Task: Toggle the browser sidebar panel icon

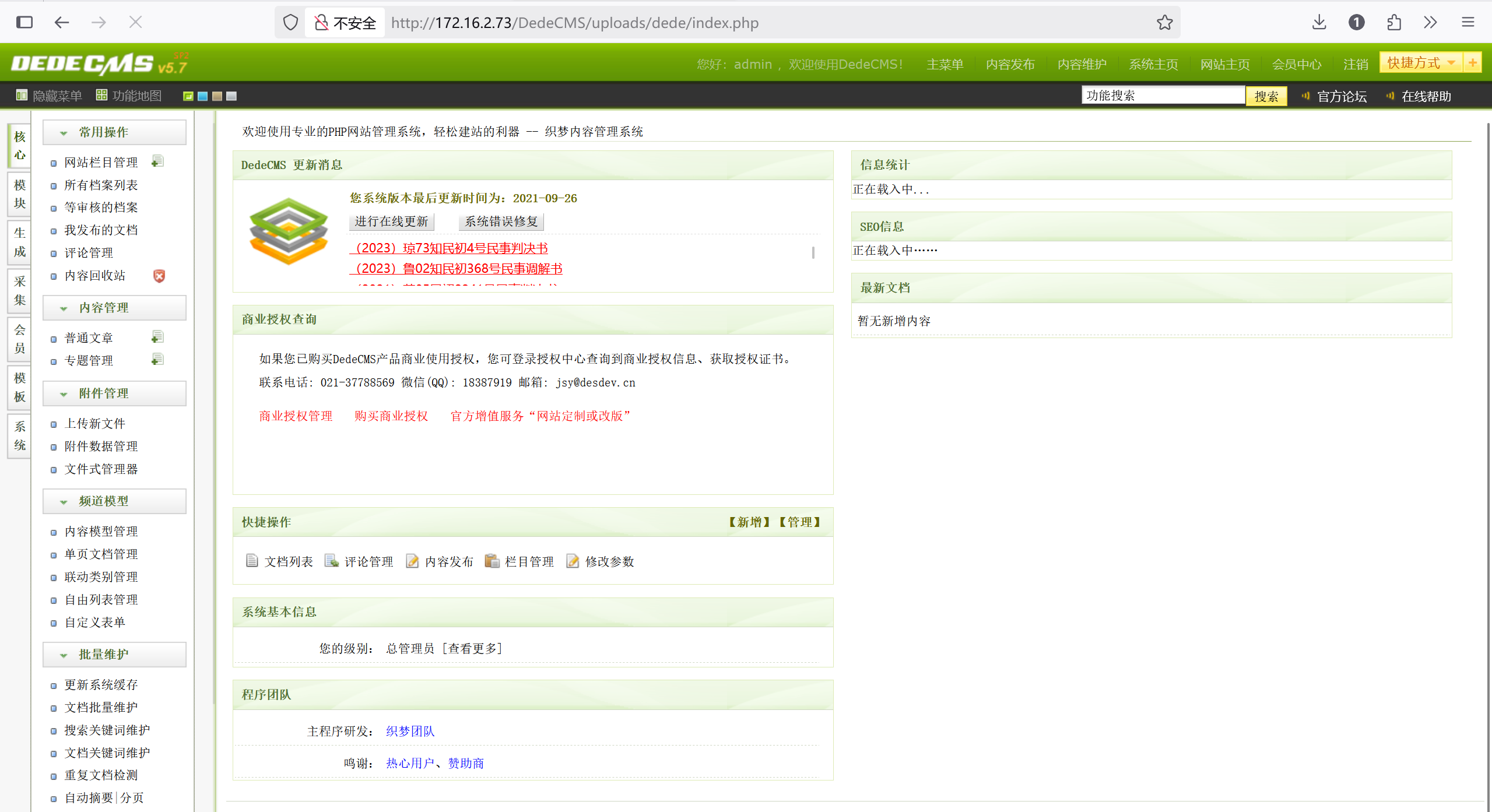Action: 24,23
